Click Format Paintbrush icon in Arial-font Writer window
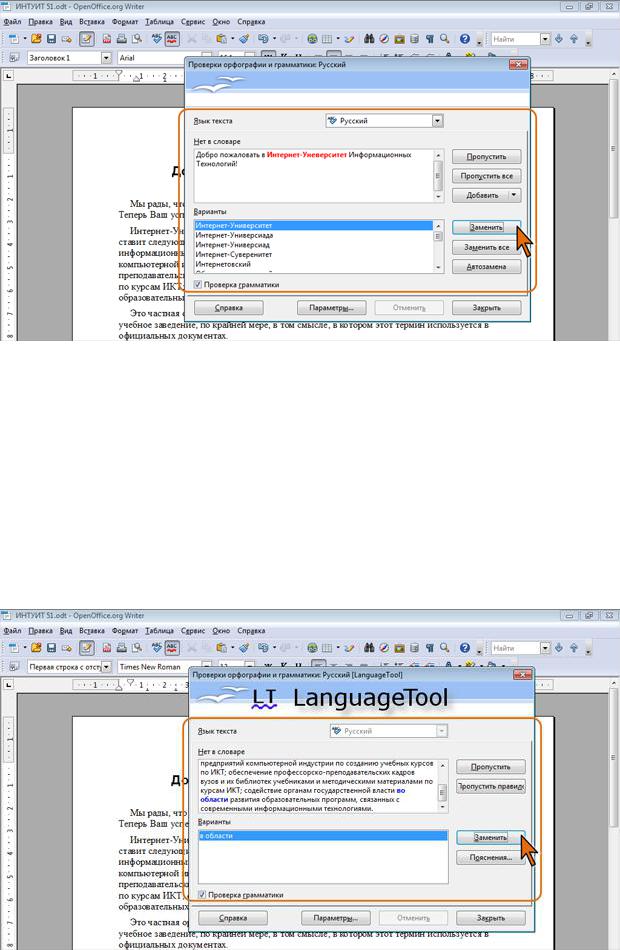620x950 pixels. 244,39
